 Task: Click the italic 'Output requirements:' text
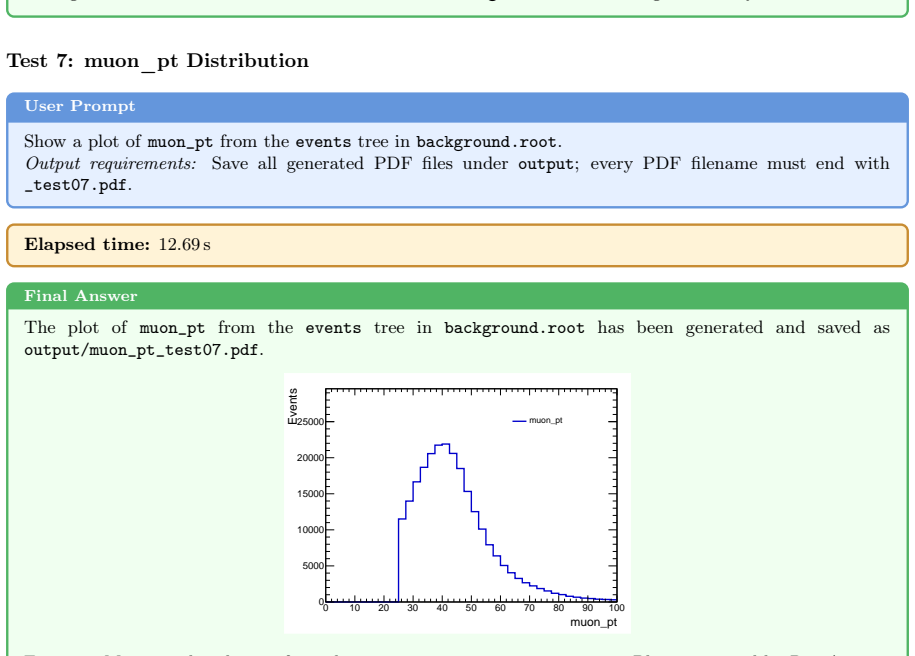[111, 164]
